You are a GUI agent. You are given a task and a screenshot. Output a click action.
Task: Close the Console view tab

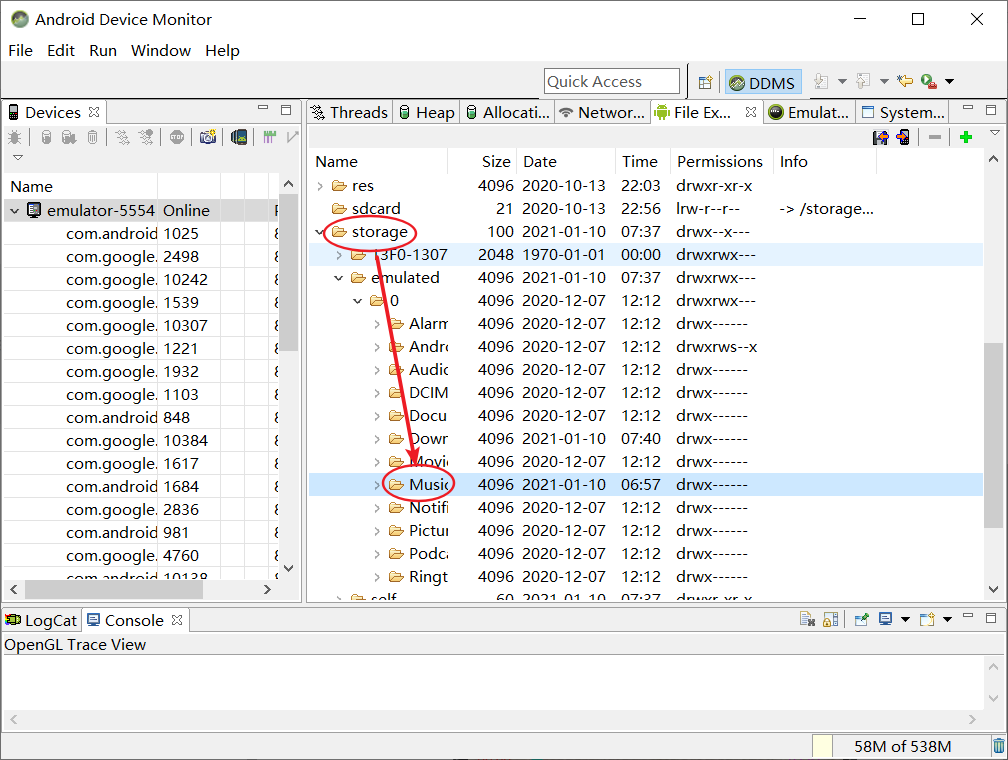pos(177,620)
